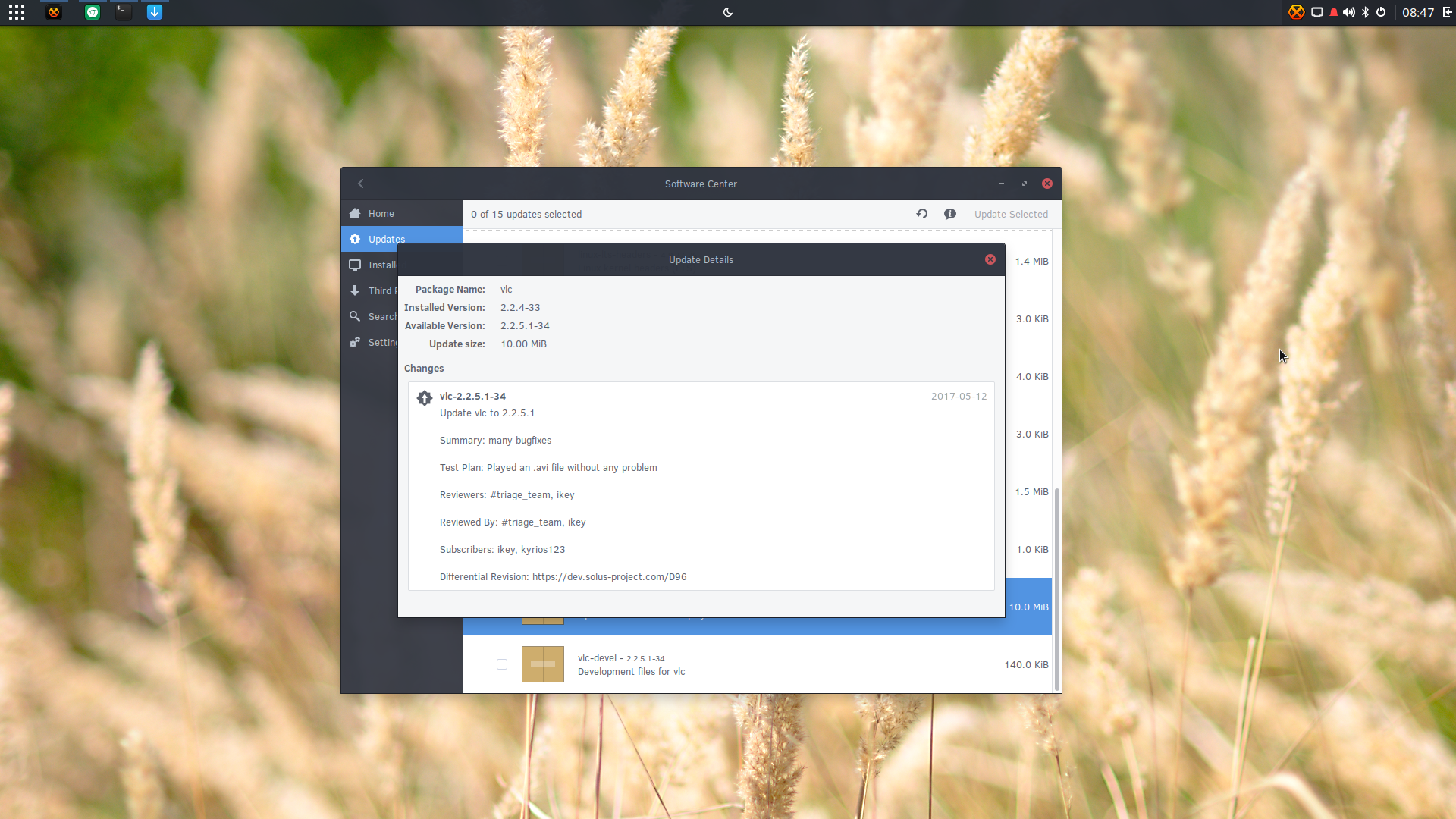Click Update Selected button
This screenshot has width=1456, height=819.
click(x=1011, y=215)
